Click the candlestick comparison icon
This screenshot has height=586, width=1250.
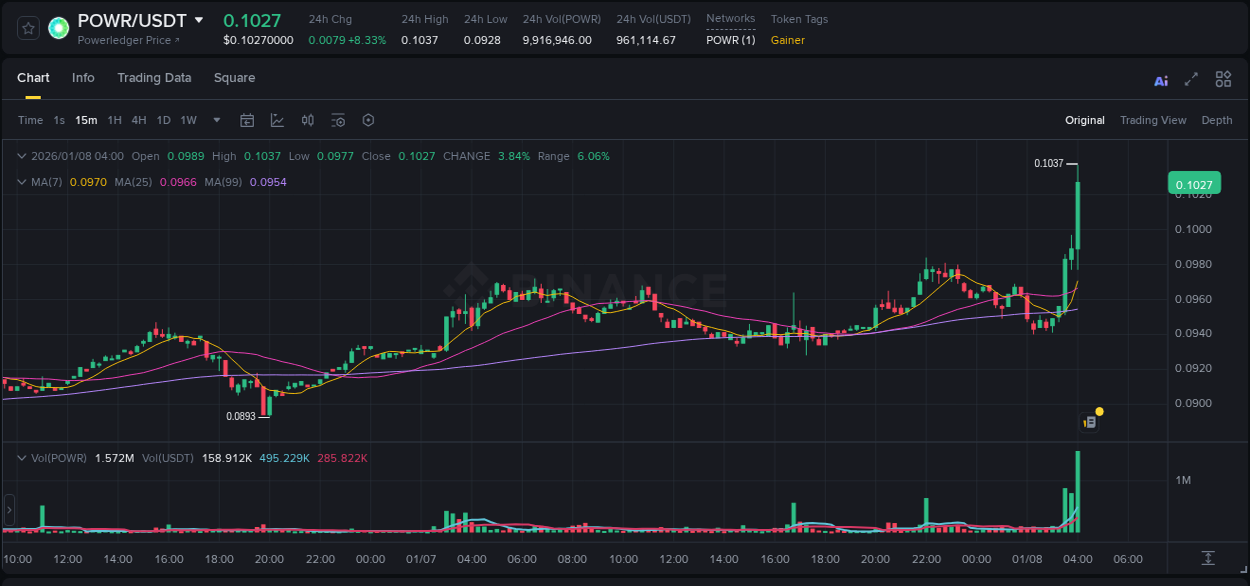click(x=307, y=120)
